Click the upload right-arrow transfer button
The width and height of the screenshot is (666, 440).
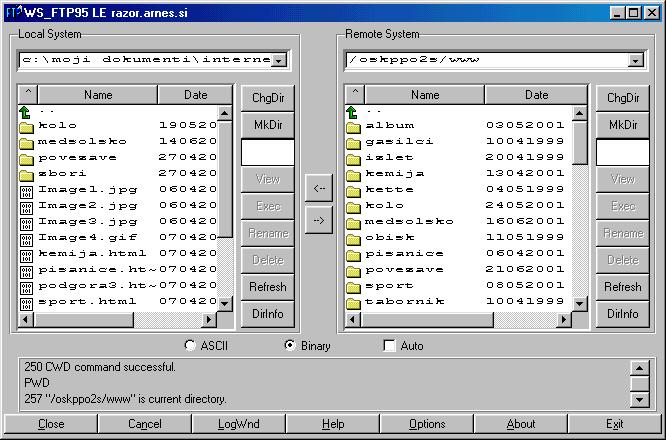click(x=318, y=220)
